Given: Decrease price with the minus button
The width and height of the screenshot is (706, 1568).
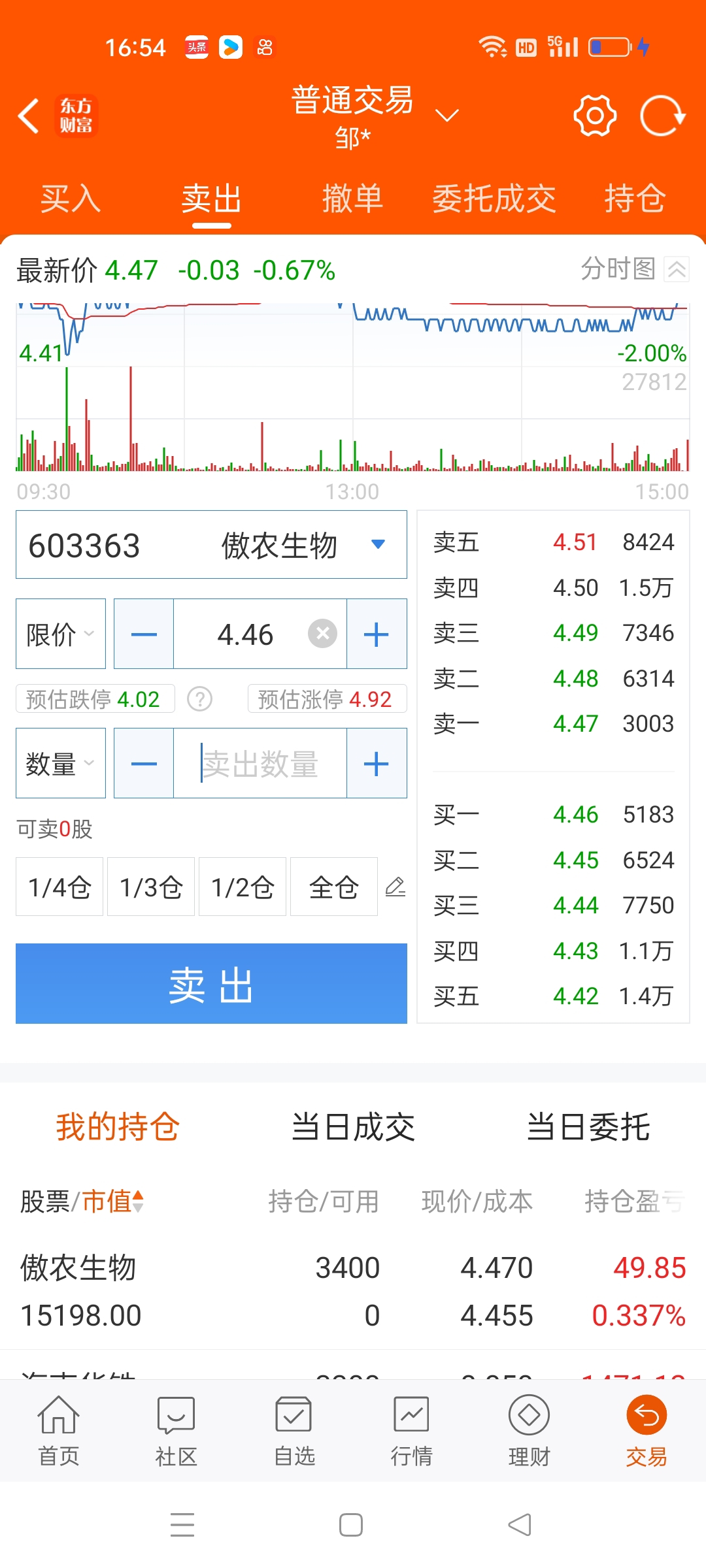Looking at the screenshot, I should (144, 634).
